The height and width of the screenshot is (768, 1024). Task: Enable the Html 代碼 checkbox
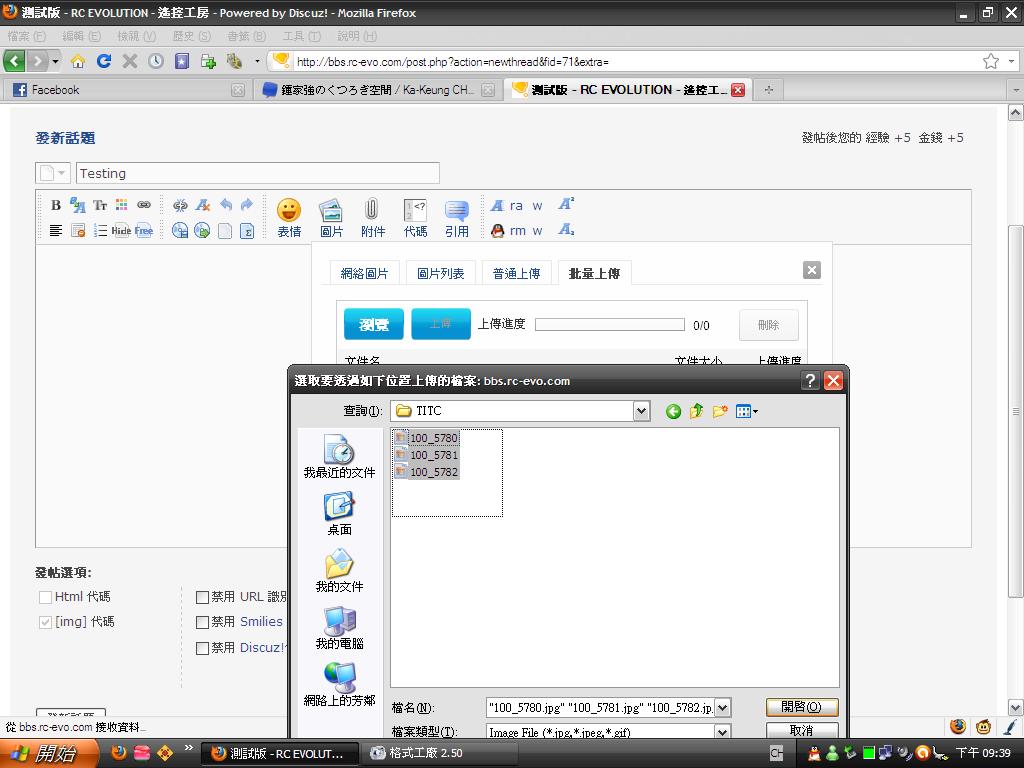click(x=45, y=597)
